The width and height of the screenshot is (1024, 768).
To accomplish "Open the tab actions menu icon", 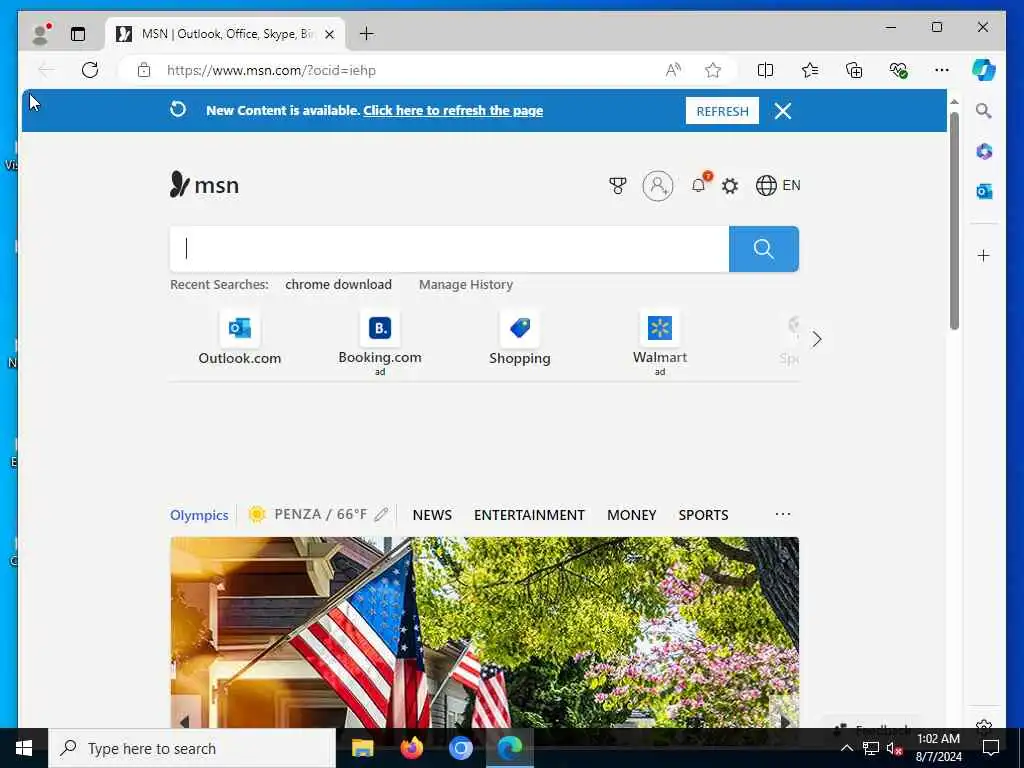I will pos(78,34).
